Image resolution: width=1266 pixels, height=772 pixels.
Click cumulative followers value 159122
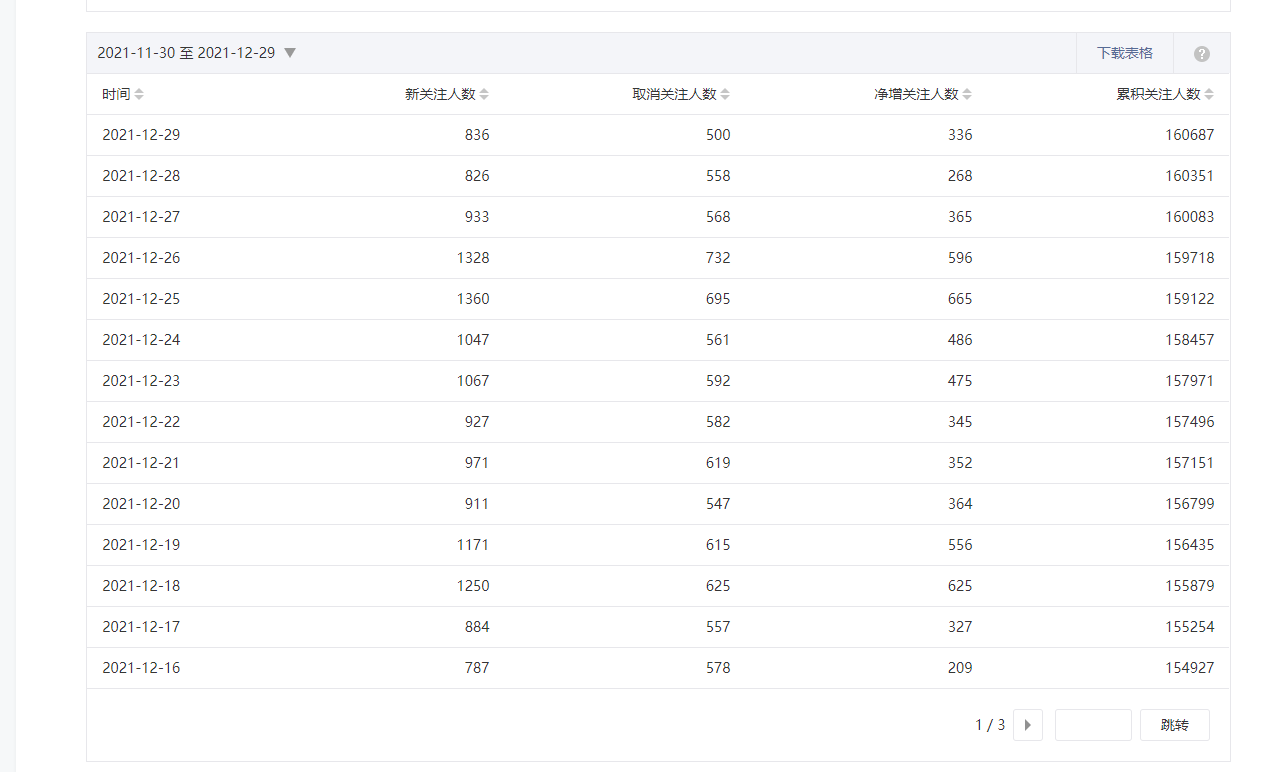1190,299
